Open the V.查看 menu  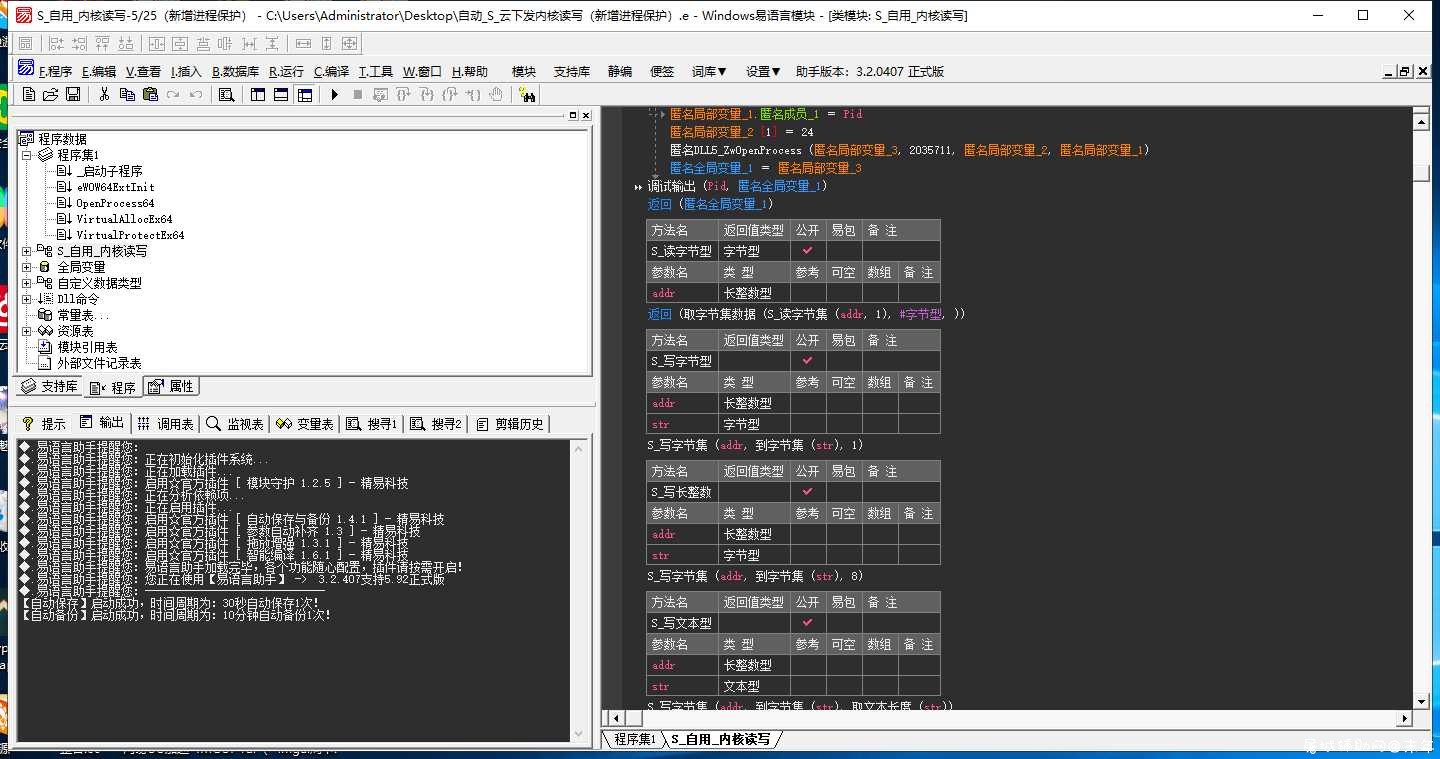tap(143, 71)
